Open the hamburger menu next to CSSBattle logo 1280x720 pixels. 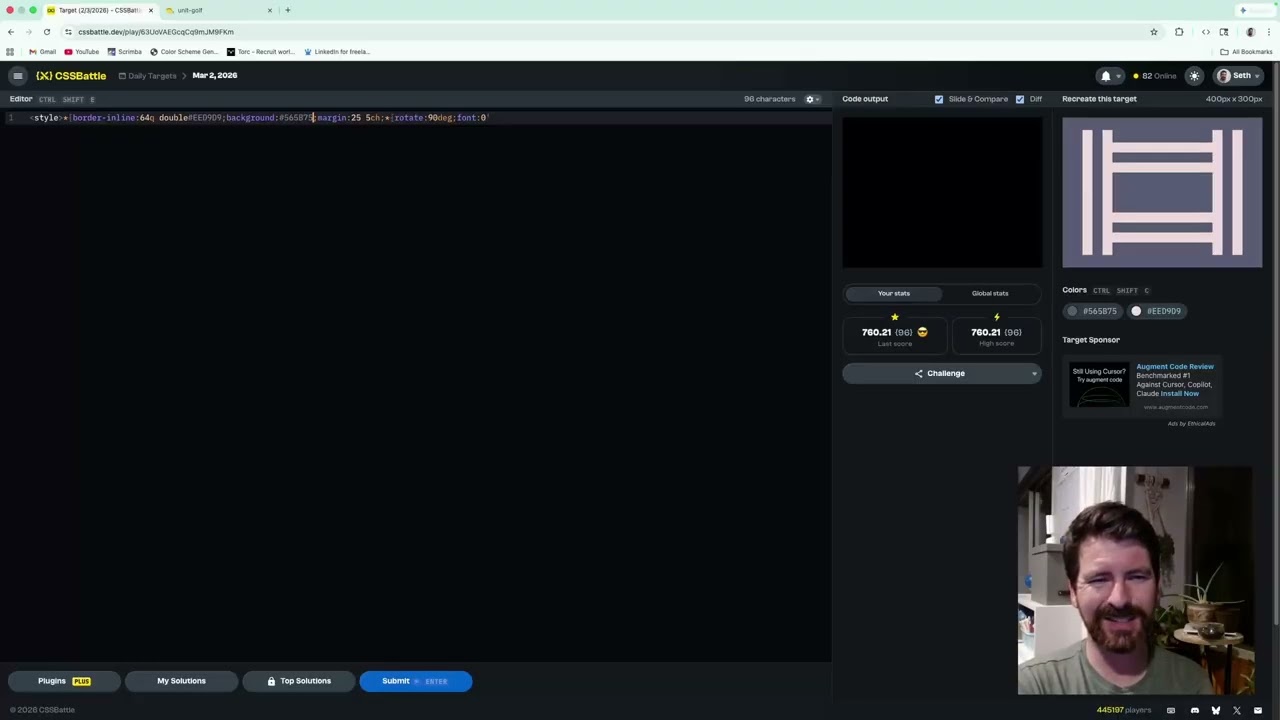pyautogui.click(x=17, y=76)
